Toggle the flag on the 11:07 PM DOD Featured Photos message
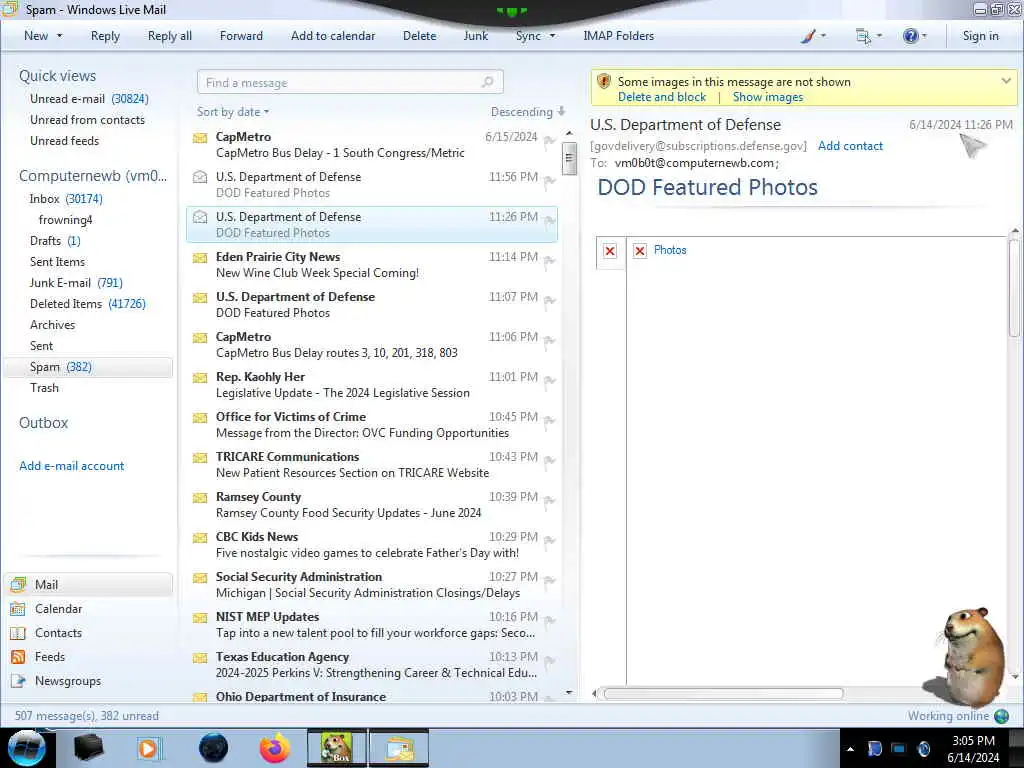Screen dimensions: 1024x768 (549, 301)
